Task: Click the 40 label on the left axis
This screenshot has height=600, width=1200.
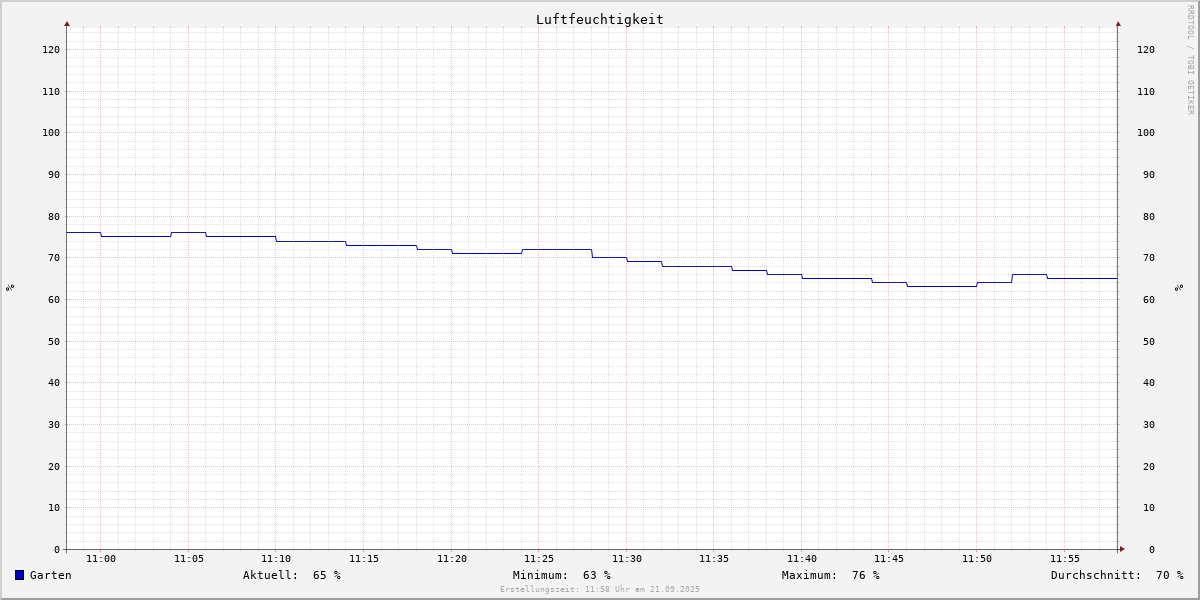Action: click(54, 382)
